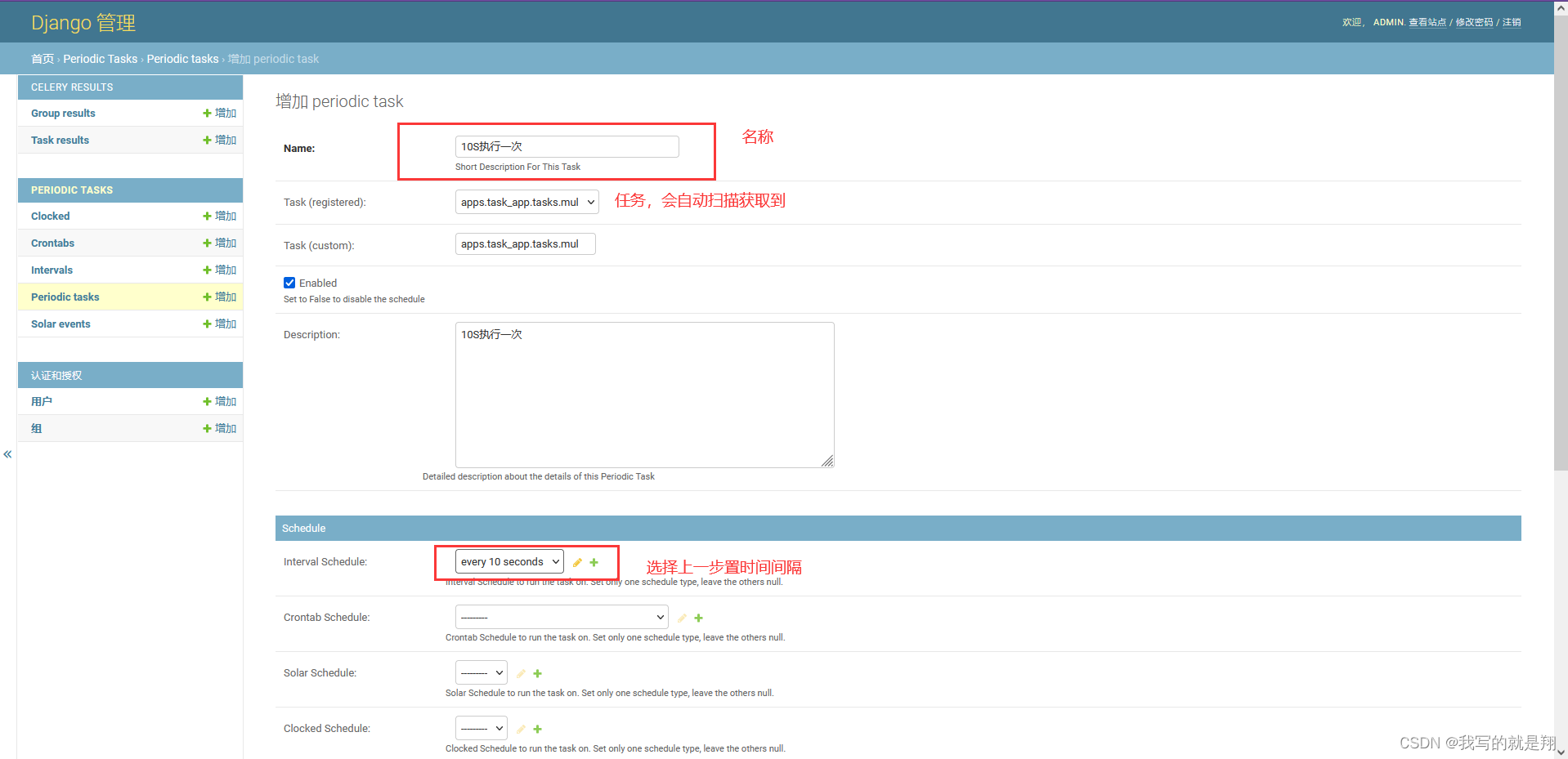
Task: Click 注销 logout link
Action: [1512, 22]
